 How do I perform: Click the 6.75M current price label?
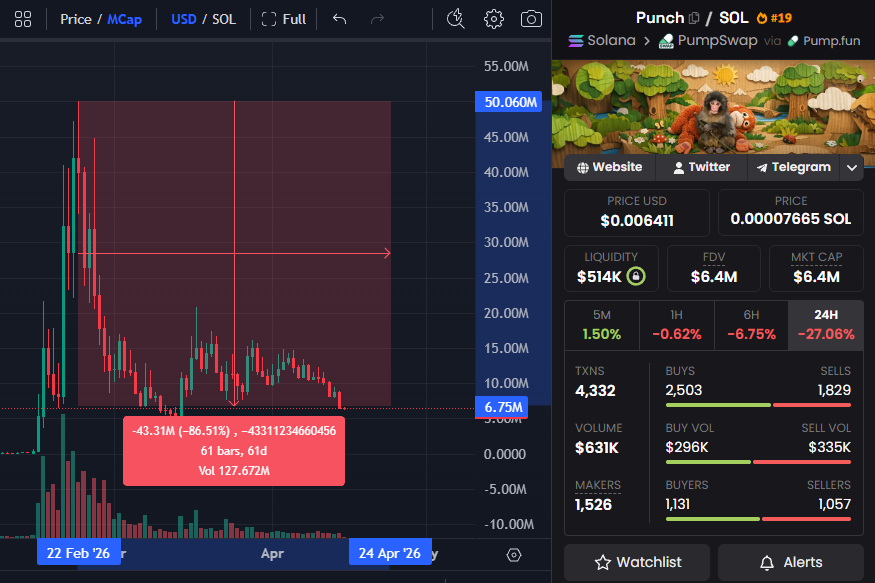point(502,407)
